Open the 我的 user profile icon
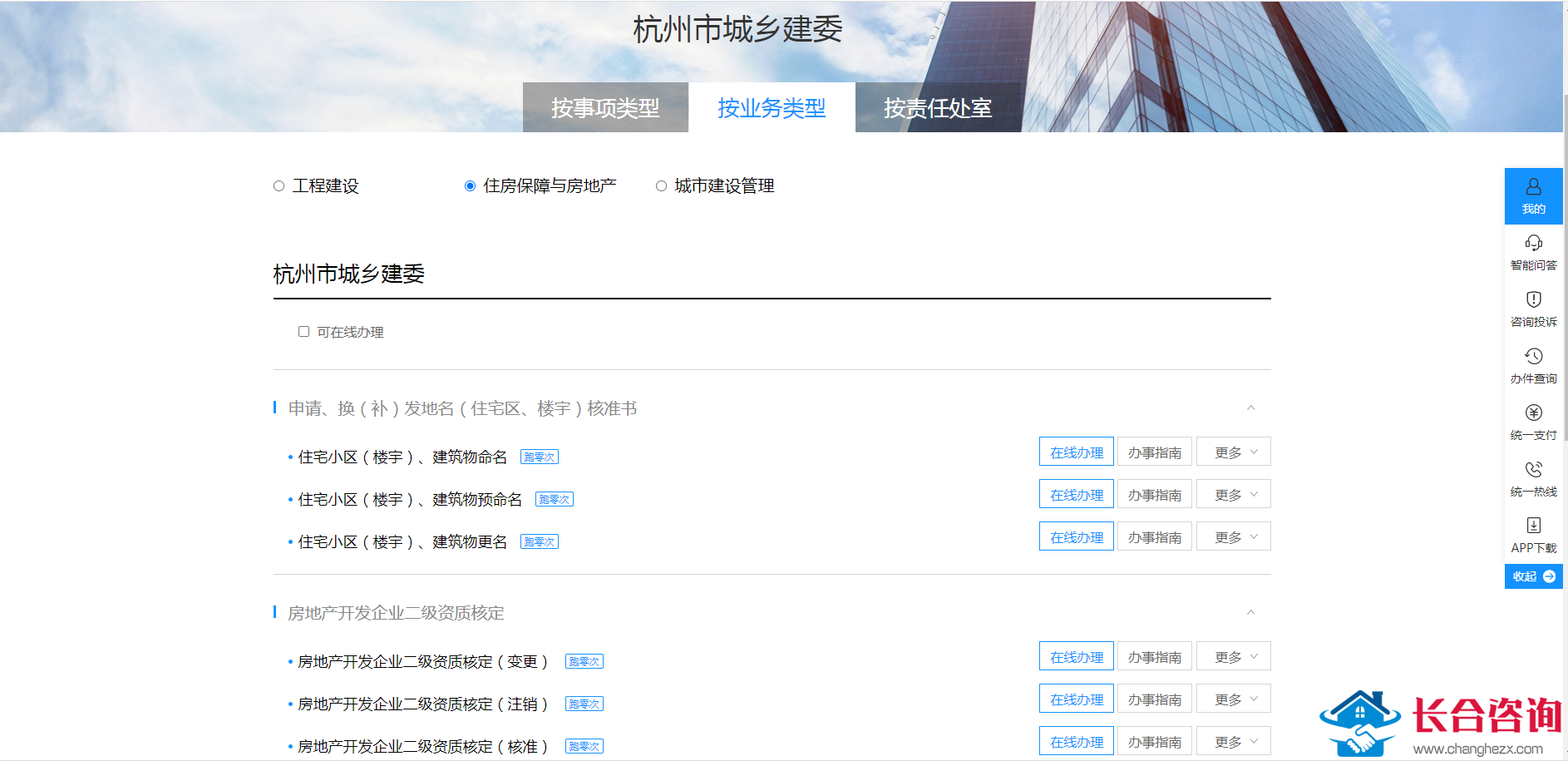The height and width of the screenshot is (761, 1568). (x=1533, y=187)
